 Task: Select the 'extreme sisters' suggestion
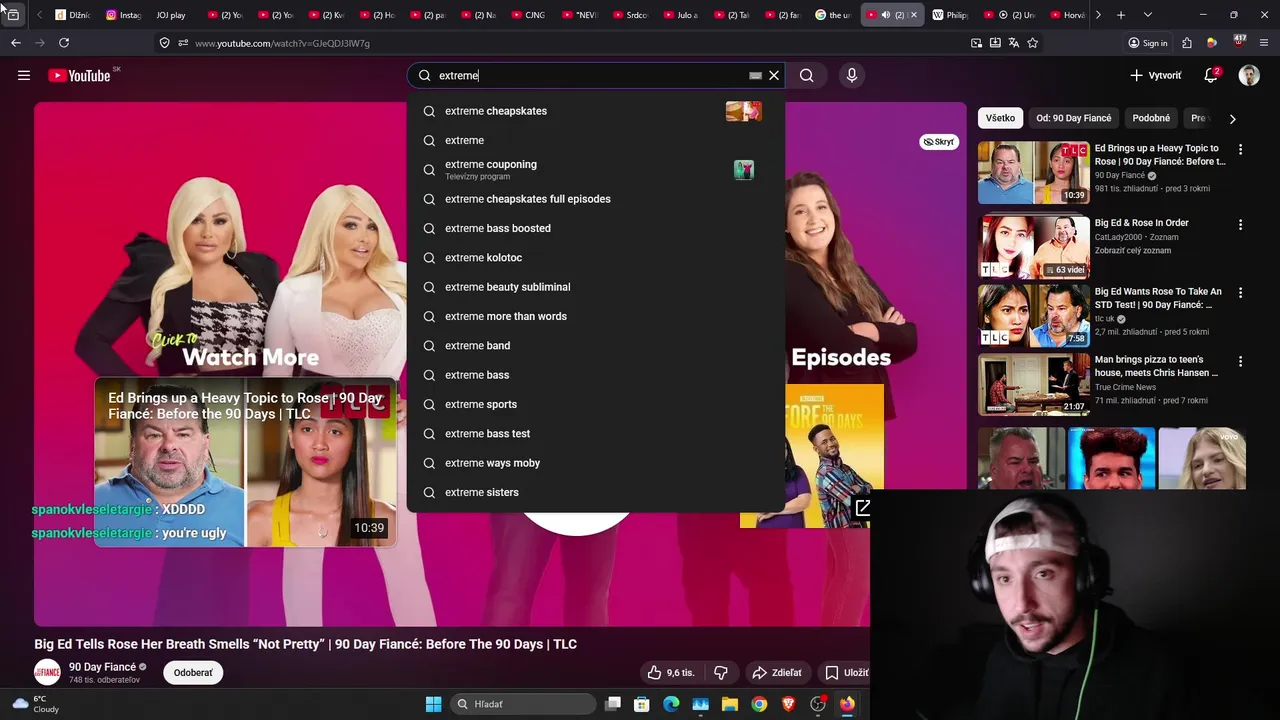(596, 492)
